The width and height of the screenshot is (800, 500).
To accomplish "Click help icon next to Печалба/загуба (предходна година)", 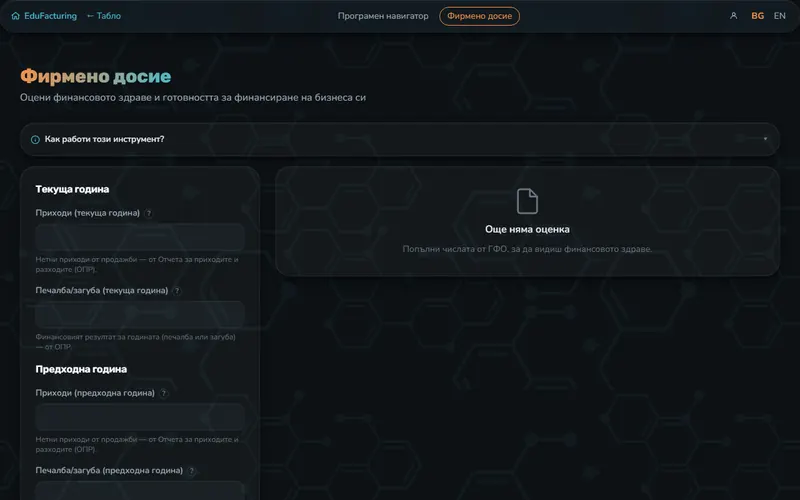I will [x=192, y=471].
